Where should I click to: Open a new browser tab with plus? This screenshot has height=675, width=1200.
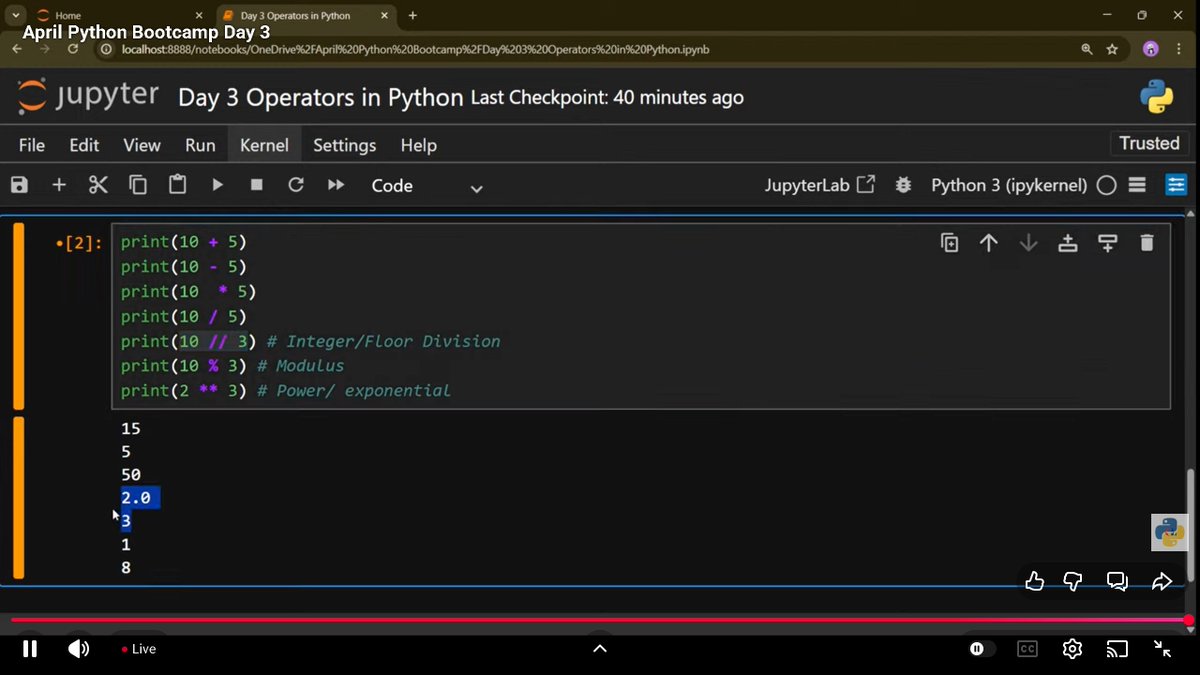point(413,15)
